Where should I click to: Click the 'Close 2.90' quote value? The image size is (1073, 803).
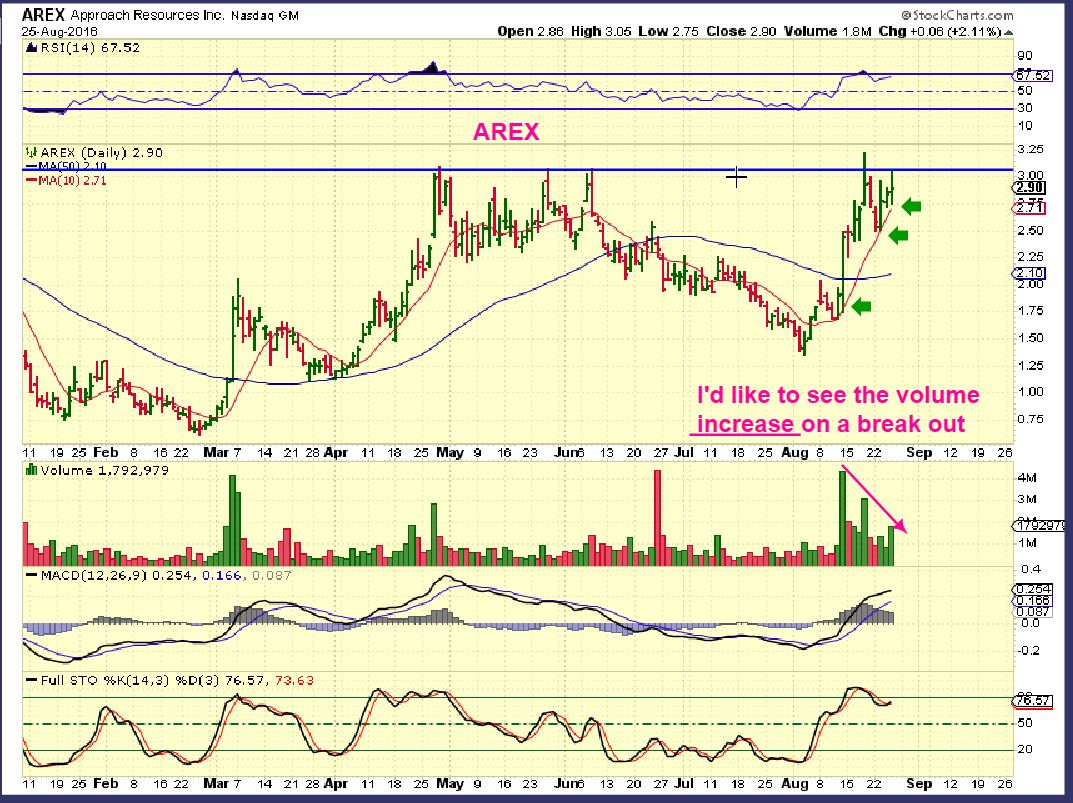click(742, 31)
